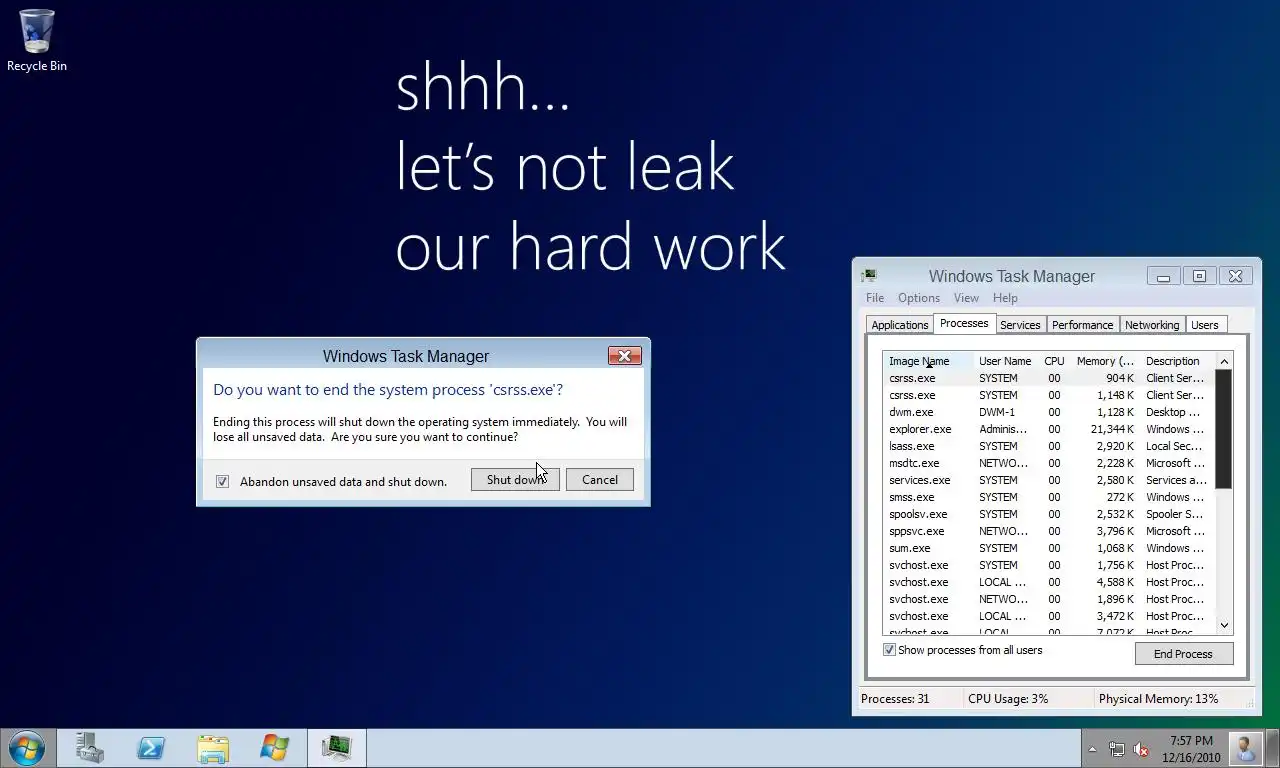Sort by CPU column header

tap(1054, 361)
